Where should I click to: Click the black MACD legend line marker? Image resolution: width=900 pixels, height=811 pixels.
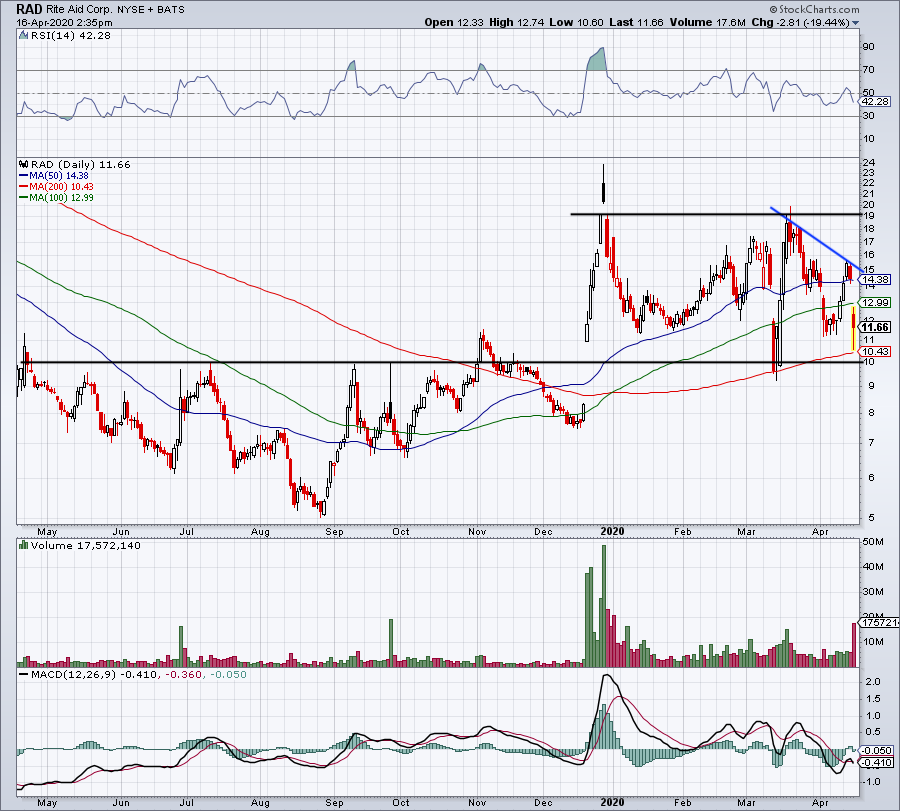pos(24,674)
